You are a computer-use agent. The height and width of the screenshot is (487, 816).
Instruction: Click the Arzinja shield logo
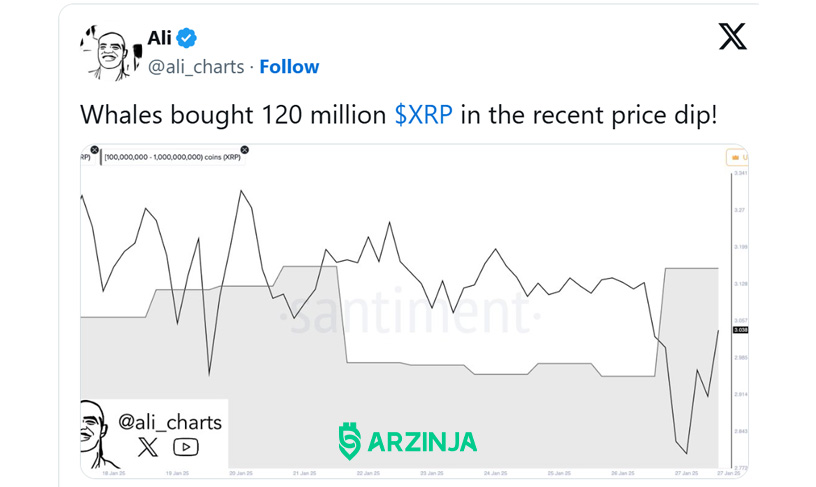click(349, 442)
